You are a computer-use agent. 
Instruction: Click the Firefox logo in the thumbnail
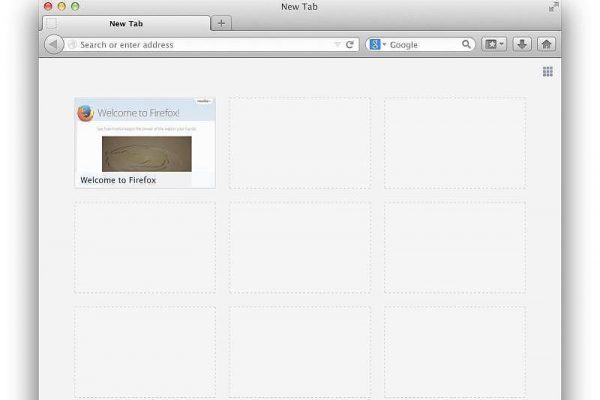(x=85, y=113)
